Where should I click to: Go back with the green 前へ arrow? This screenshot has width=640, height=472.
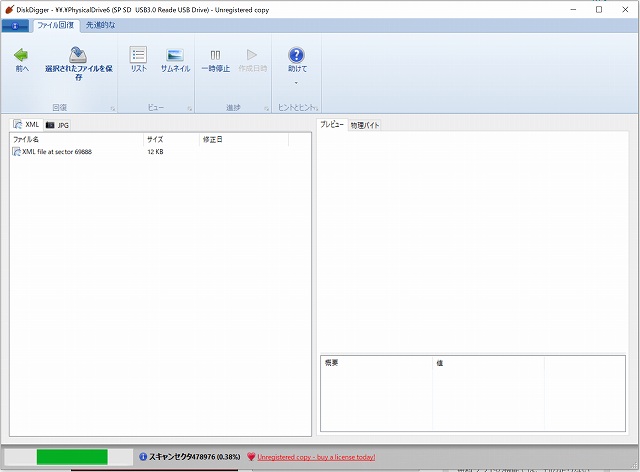tap(21, 59)
